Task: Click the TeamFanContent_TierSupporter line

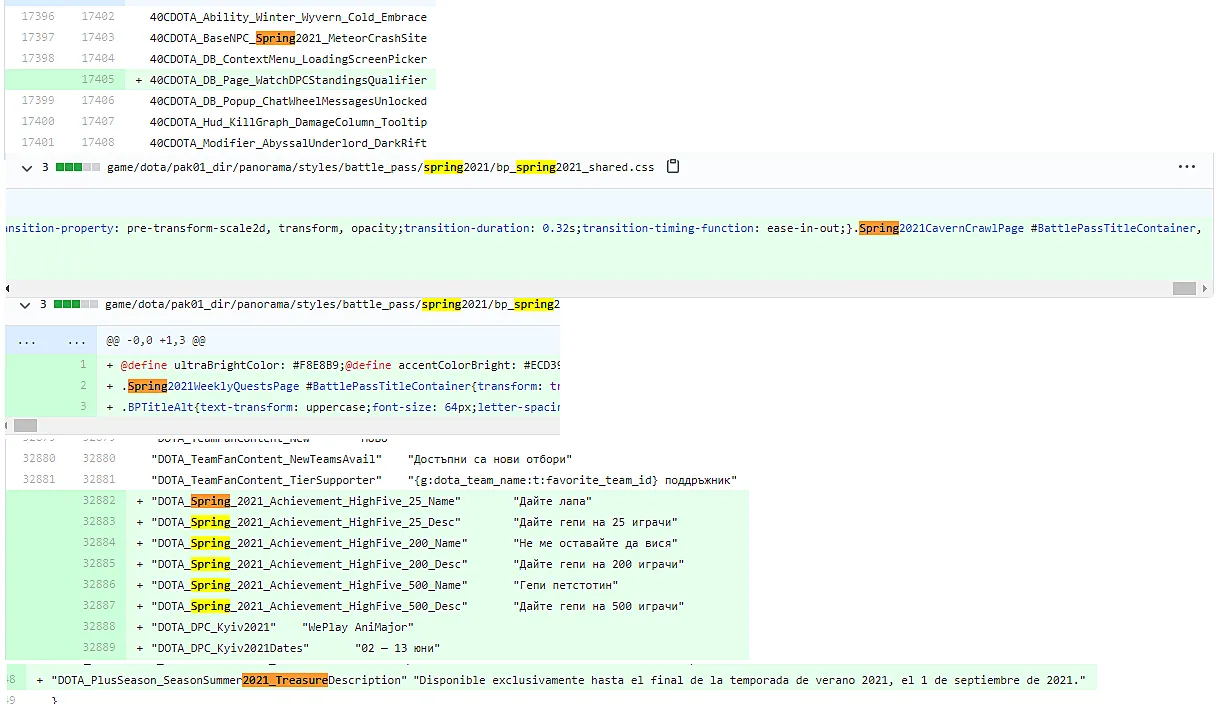Action: pos(444,480)
